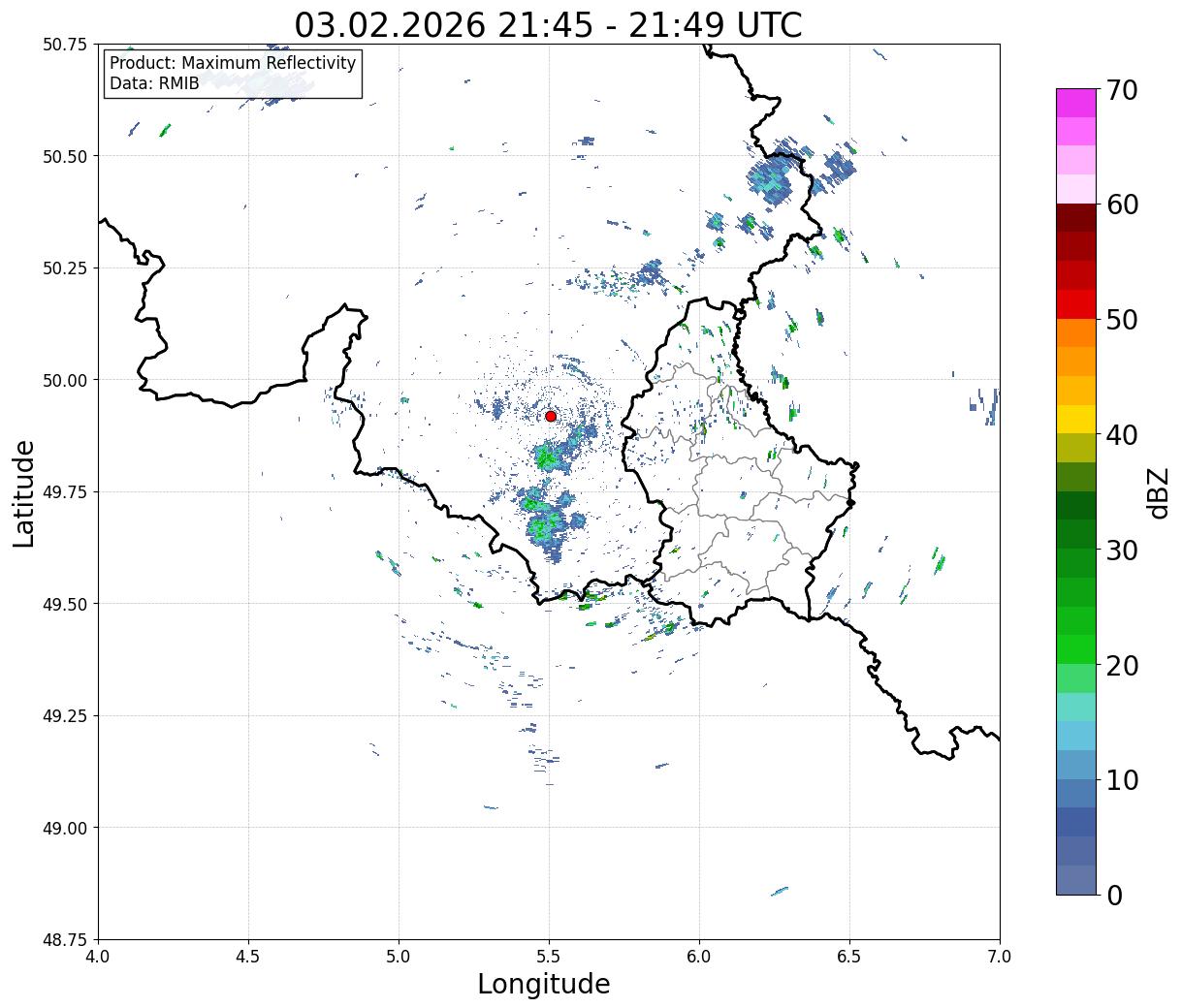The height and width of the screenshot is (1008, 1182).
Task: Click the latitude tick label 50.50
Action: tap(65, 156)
